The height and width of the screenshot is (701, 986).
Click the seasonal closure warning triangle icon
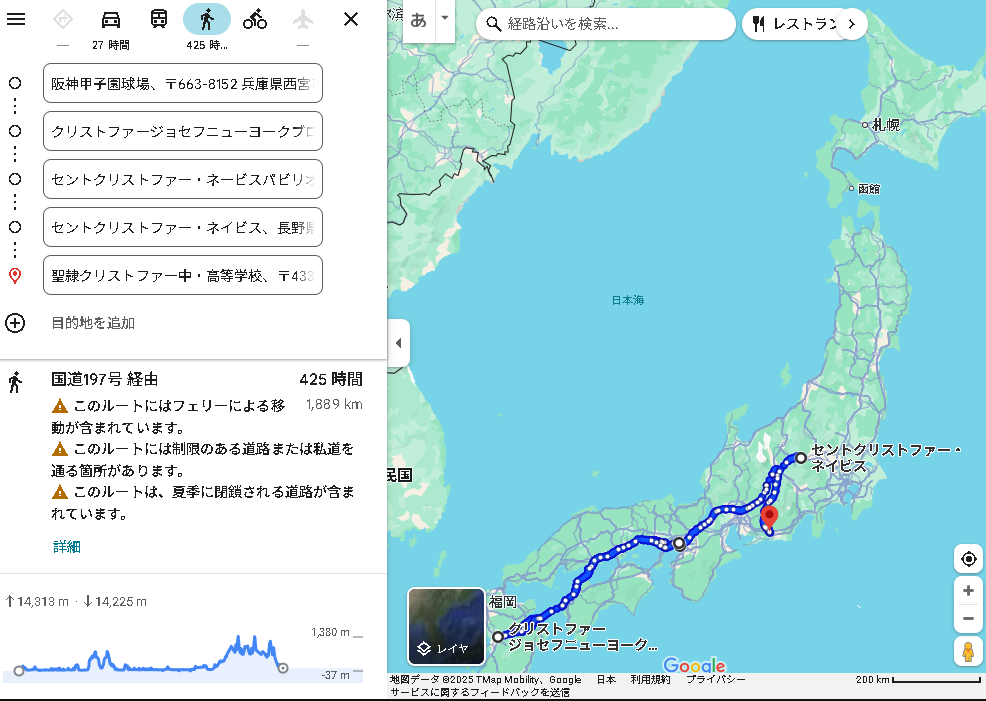(x=60, y=492)
